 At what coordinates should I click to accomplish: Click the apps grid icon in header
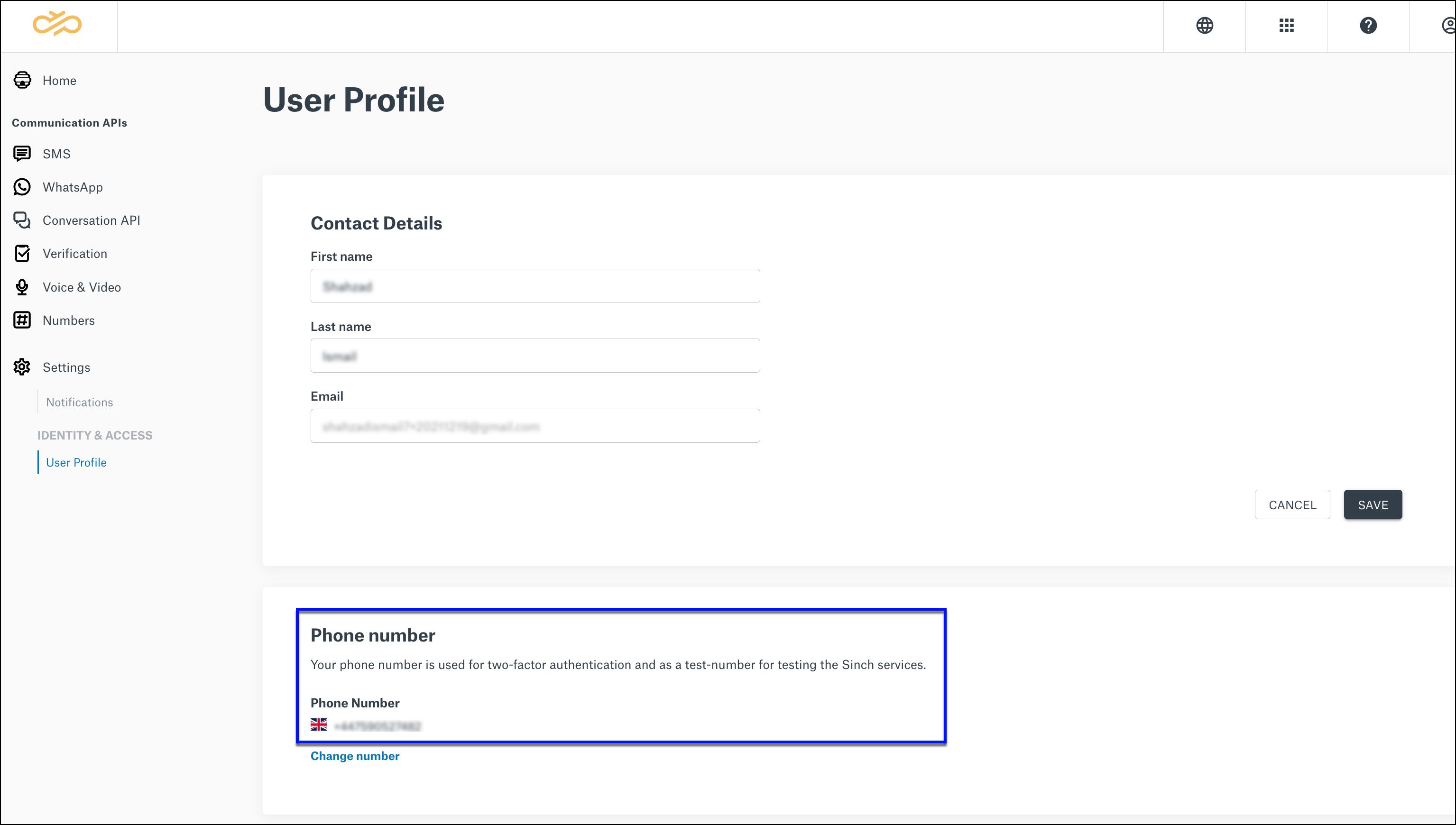pyautogui.click(x=1286, y=25)
